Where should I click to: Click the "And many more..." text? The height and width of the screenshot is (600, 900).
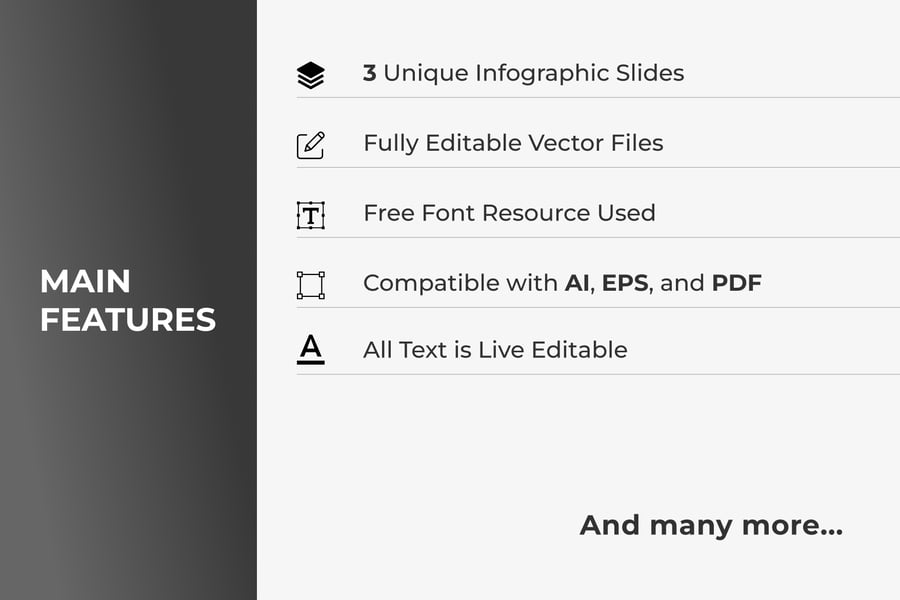coord(711,525)
